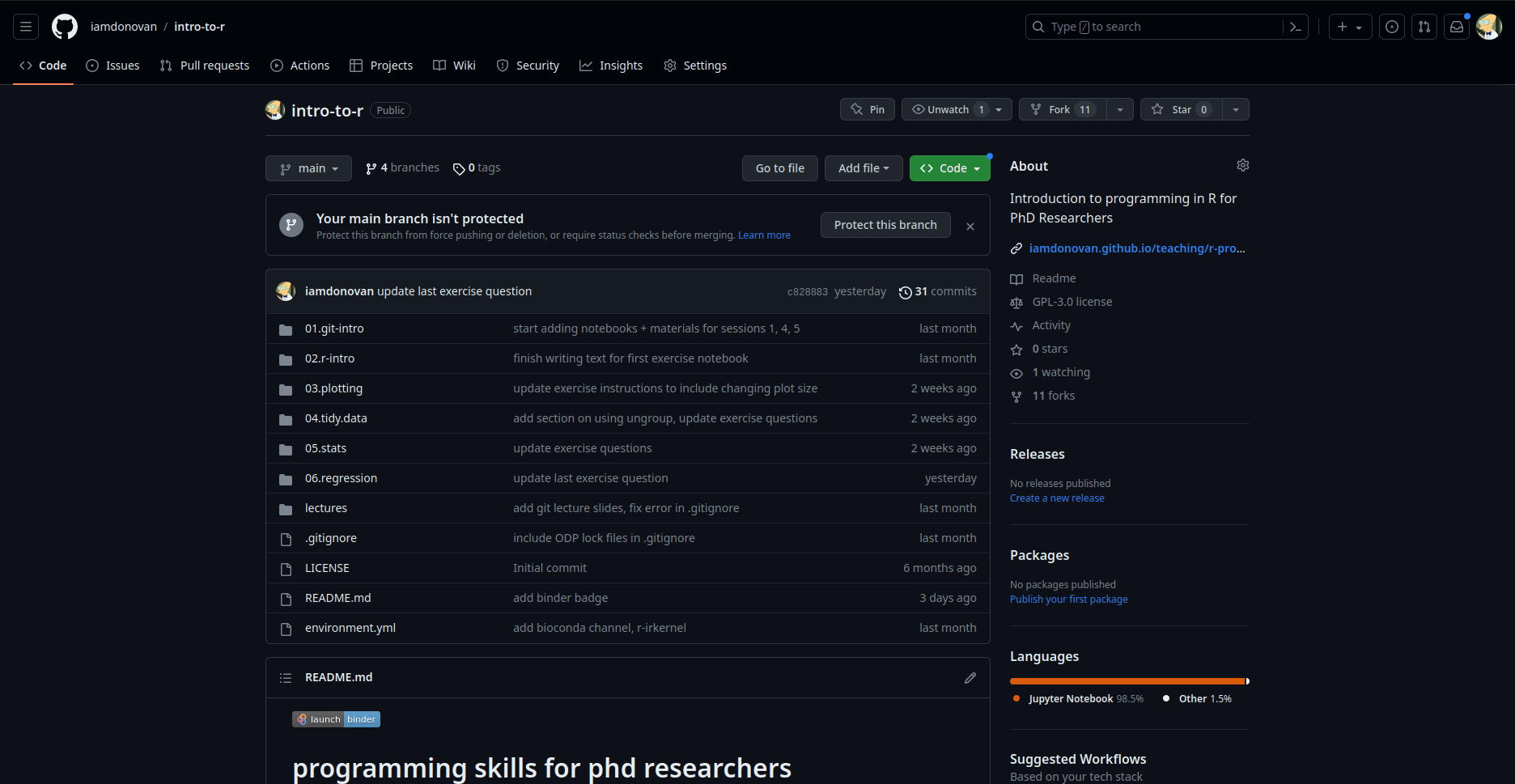Viewport: 1515px width, 784px height.
Task: Open the Create a new release link
Action: click(1057, 498)
